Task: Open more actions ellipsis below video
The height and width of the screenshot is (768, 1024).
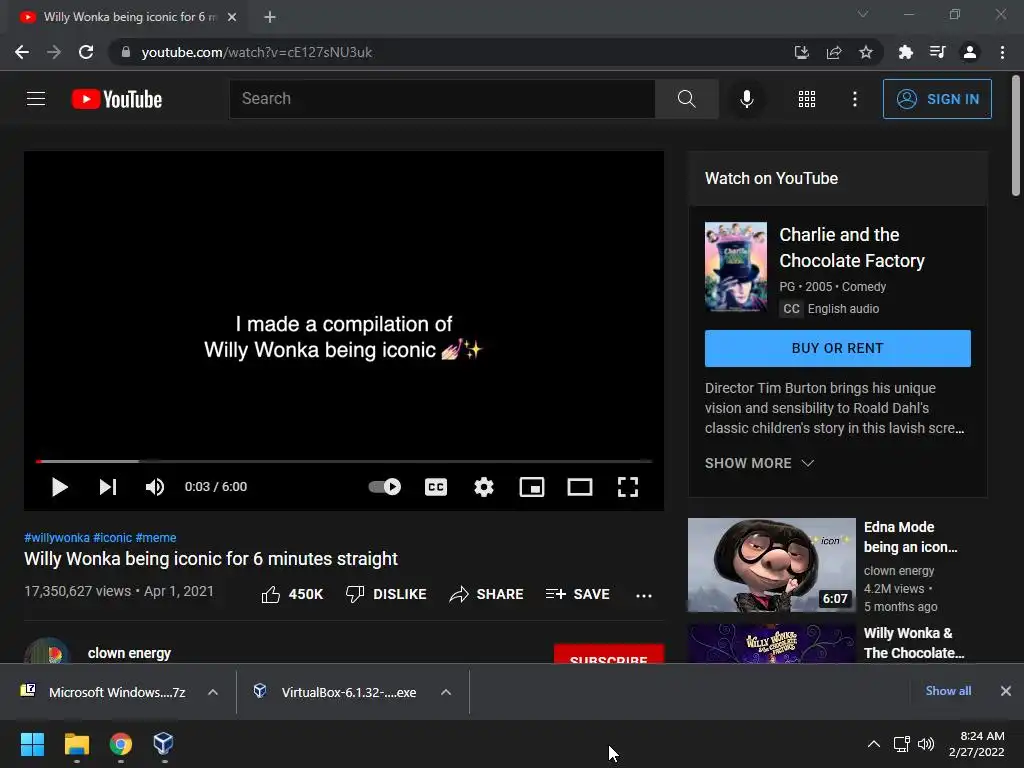Action: click(644, 595)
